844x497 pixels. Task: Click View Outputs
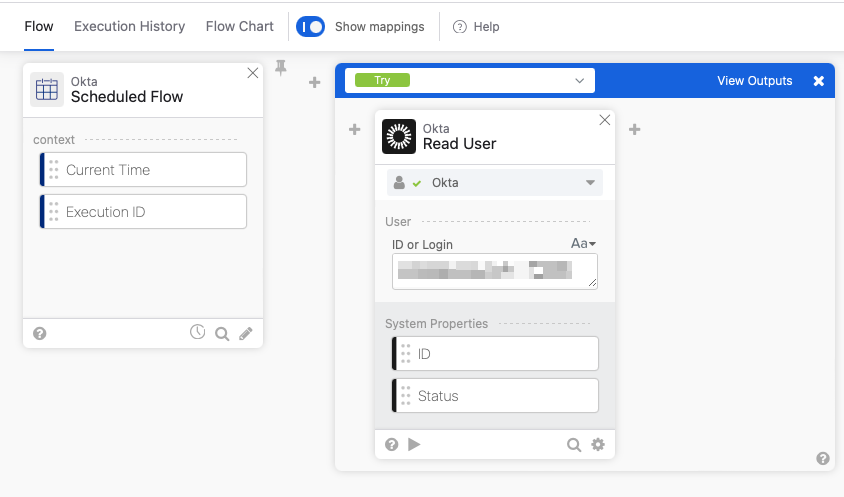755,81
